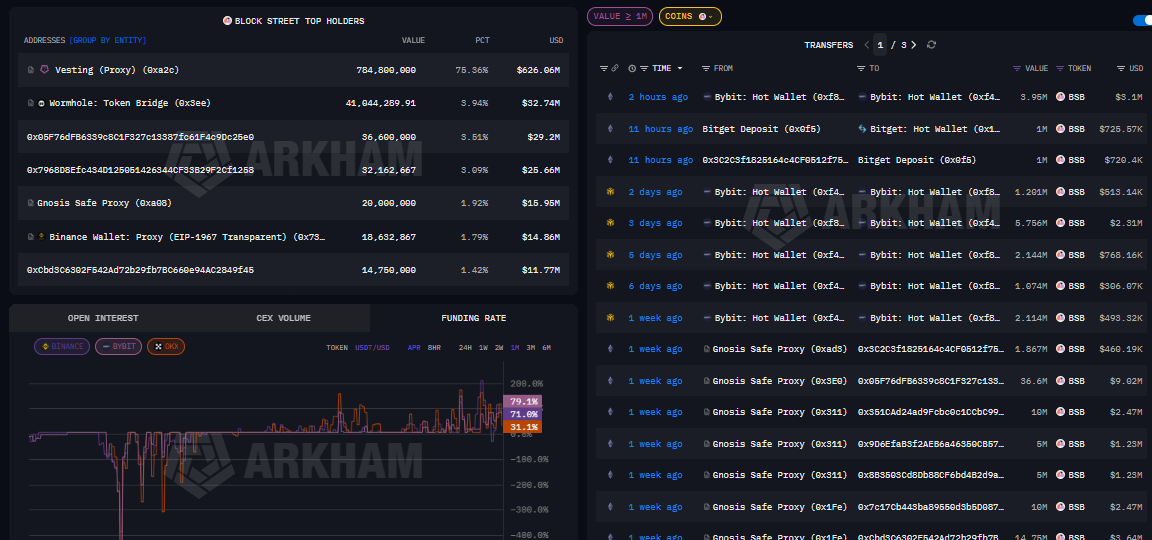1152x540 pixels.
Task: Click the Binance logo in Binance Wallet Proxy row
Action: 41,237
